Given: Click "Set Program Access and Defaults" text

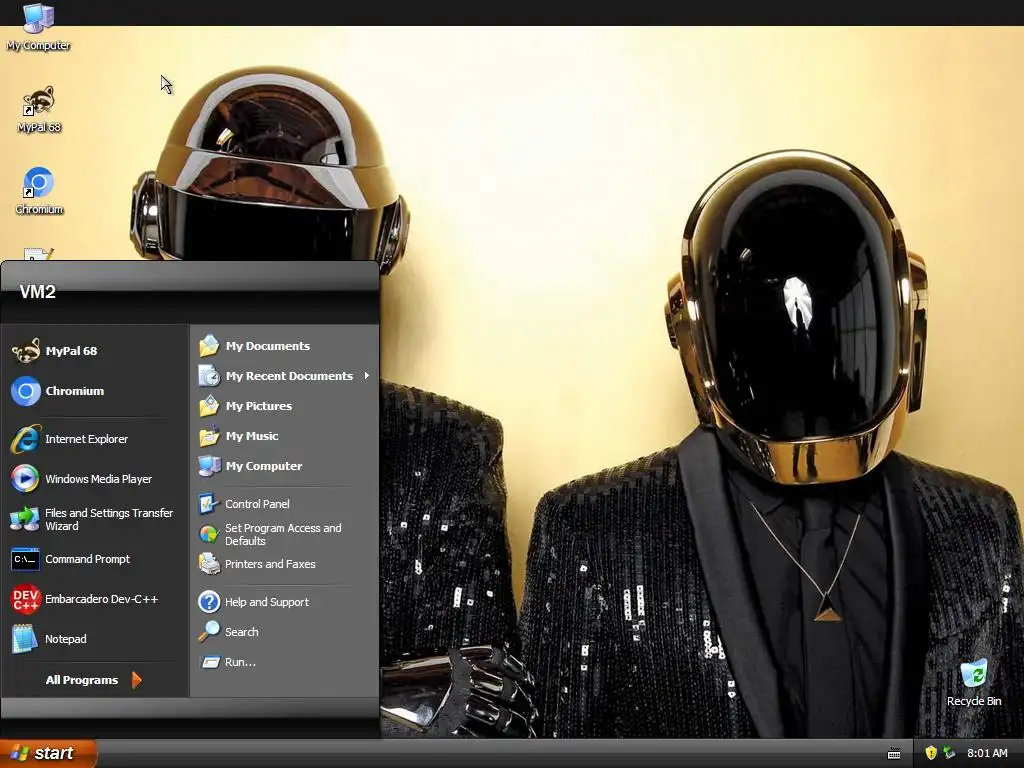Looking at the screenshot, I should [x=283, y=534].
